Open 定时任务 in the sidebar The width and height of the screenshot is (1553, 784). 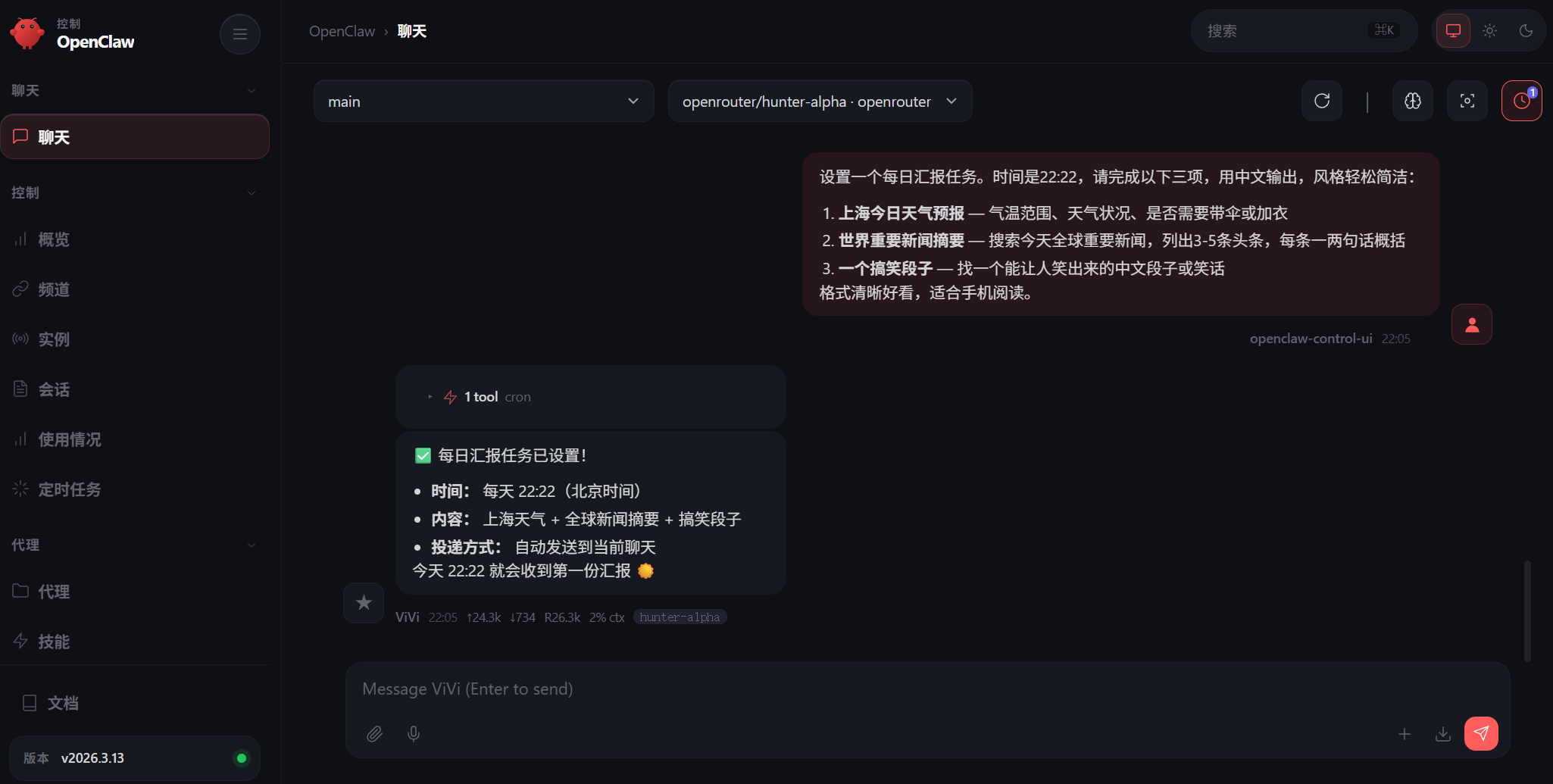coord(70,489)
